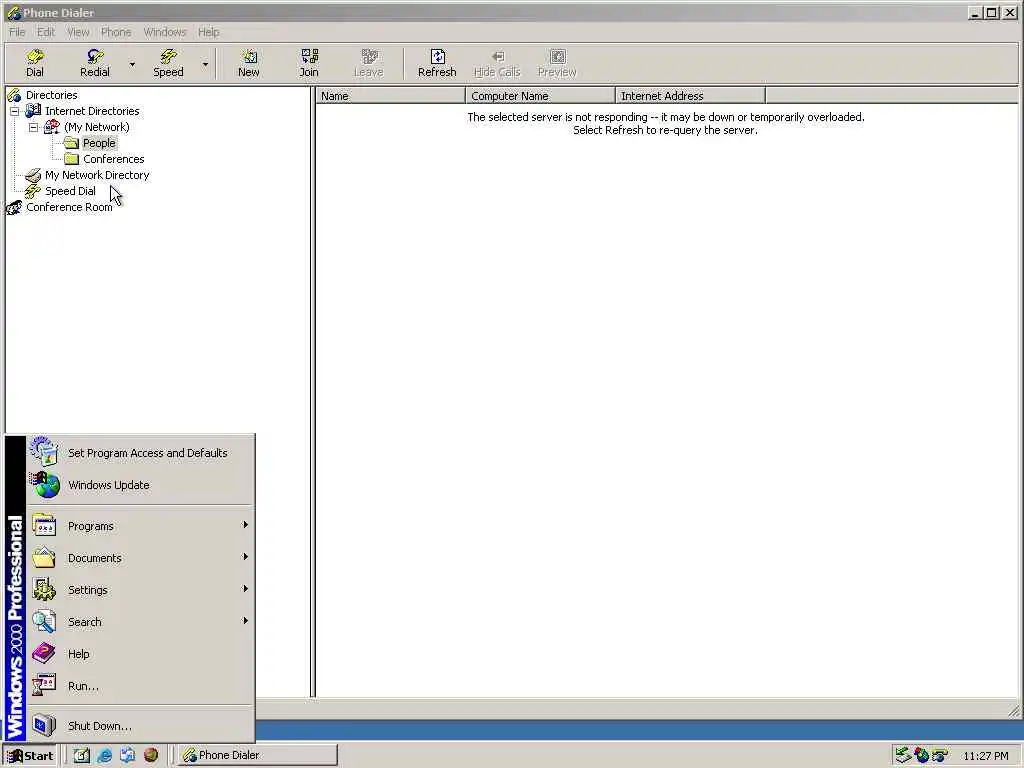1024x768 pixels.
Task: Open the Edit menu
Action: [x=46, y=32]
